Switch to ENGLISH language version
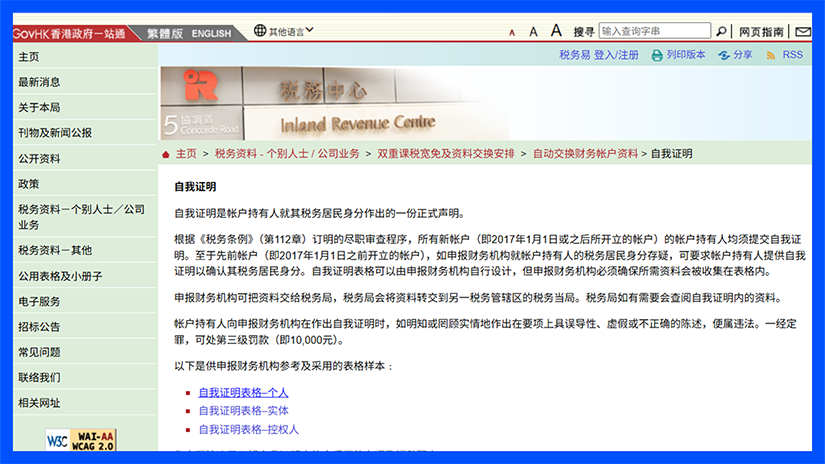Image resolution: width=825 pixels, height=464 pixels. pyautogui.click(x=211, y=34)
